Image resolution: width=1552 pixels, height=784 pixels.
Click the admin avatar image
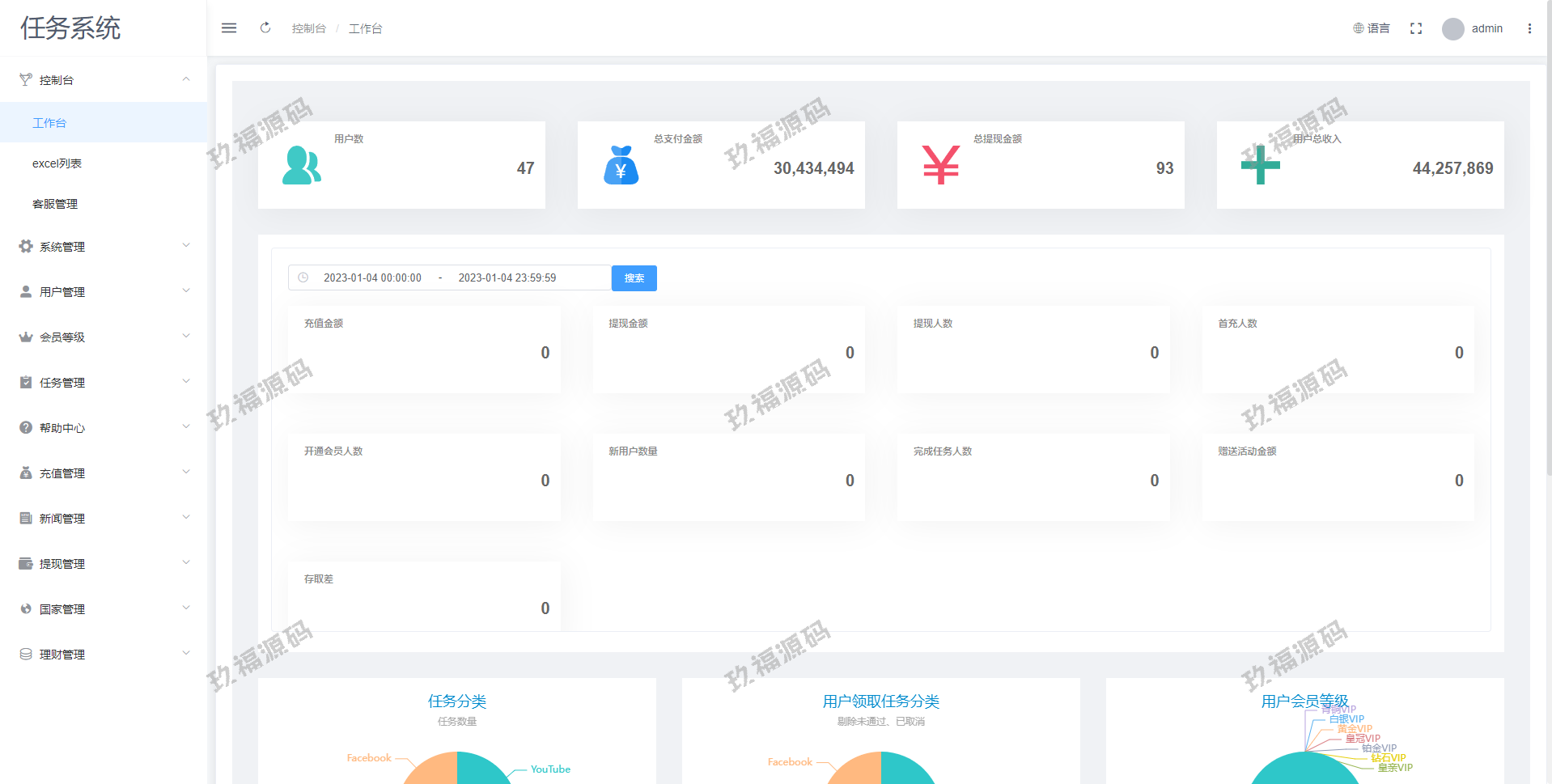1452,29
